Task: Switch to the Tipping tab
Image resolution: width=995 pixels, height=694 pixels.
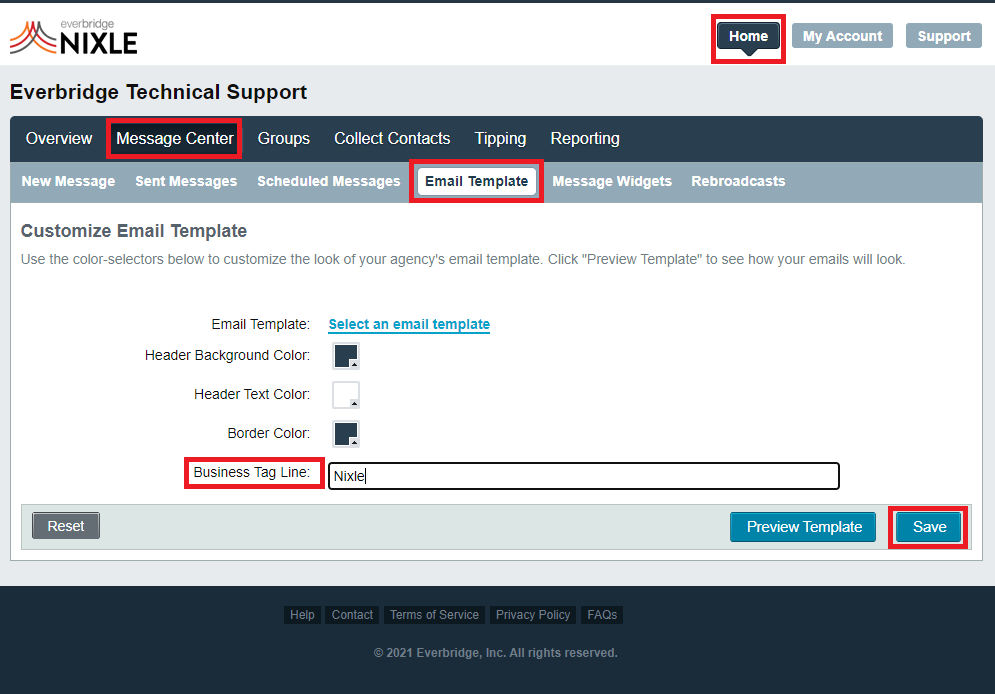Action: click(x=500, y=138)
